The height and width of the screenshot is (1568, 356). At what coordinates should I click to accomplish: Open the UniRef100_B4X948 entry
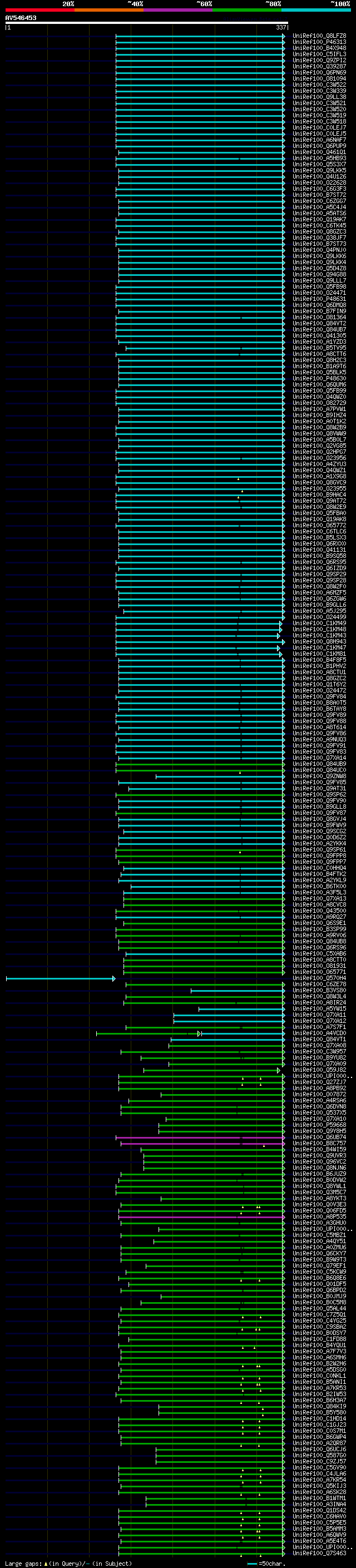pyautogui.click(x=319, y=48)
